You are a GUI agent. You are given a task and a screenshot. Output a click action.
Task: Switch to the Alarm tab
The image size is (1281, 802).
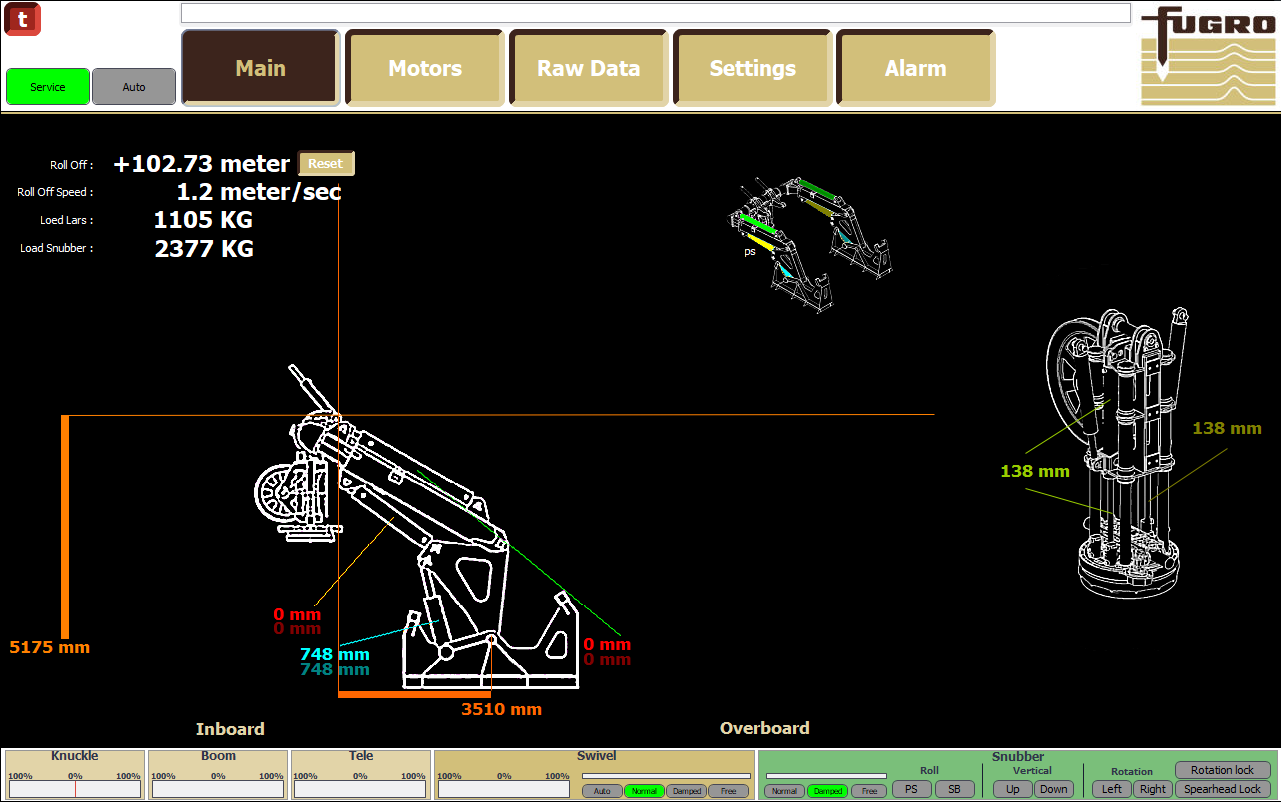point(915,68)
